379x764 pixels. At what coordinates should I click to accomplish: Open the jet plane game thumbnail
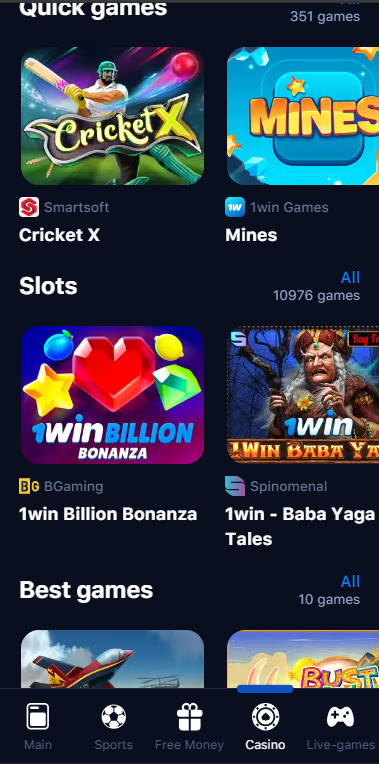(x=112, y=659)
